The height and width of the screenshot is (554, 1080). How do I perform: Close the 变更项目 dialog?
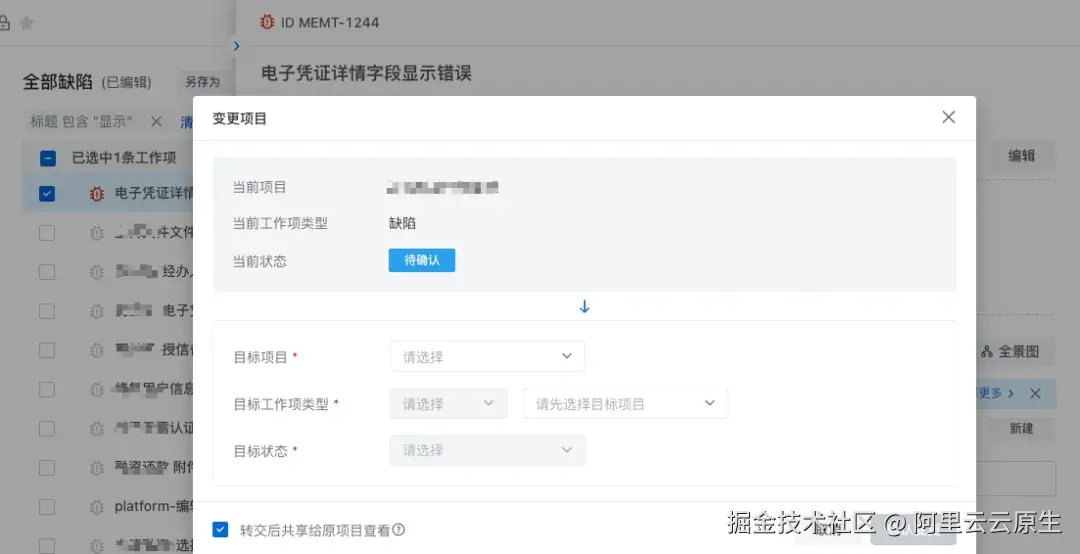click(948, 118)
